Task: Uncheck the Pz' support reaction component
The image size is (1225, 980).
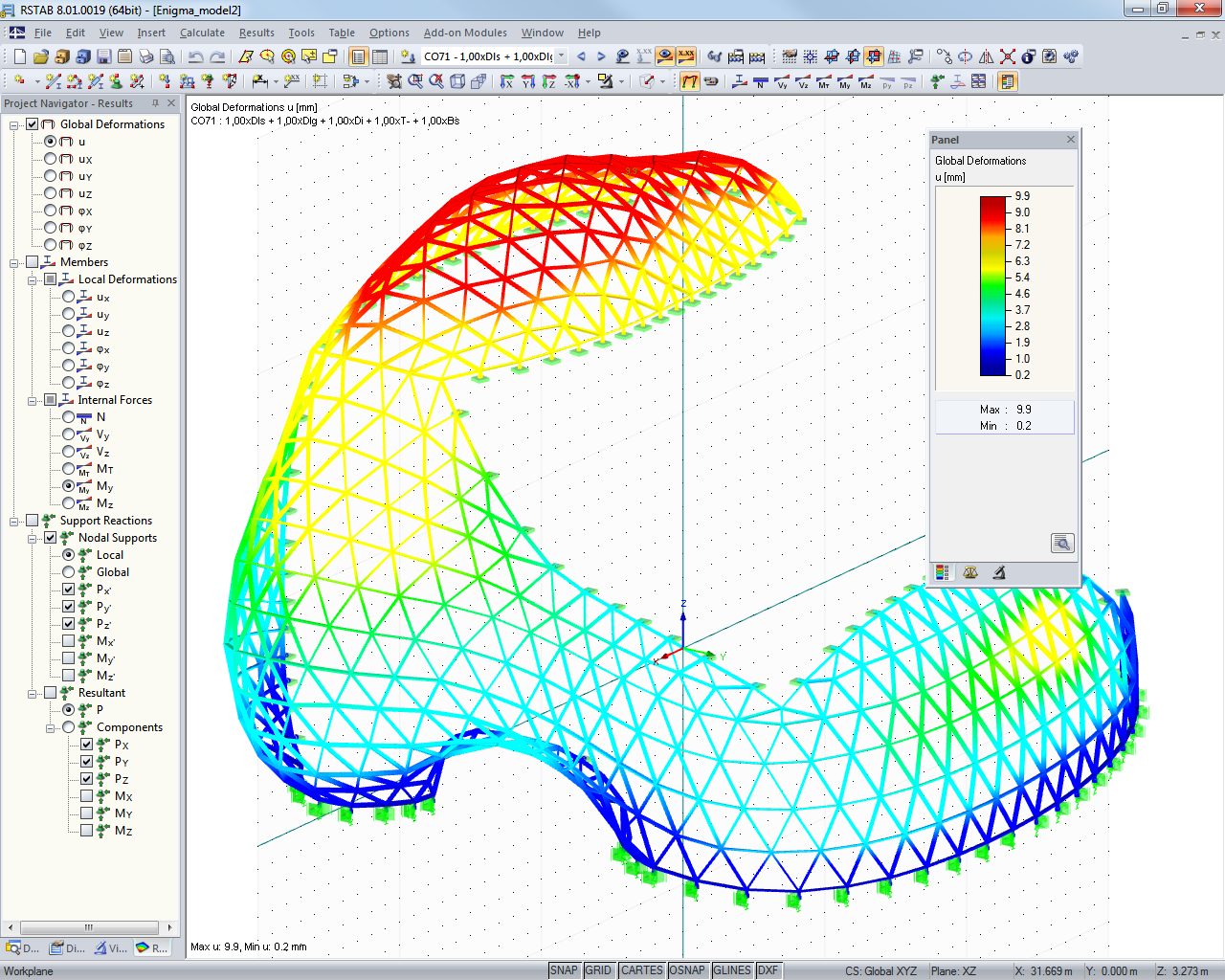Action: (x=68, y=623)
